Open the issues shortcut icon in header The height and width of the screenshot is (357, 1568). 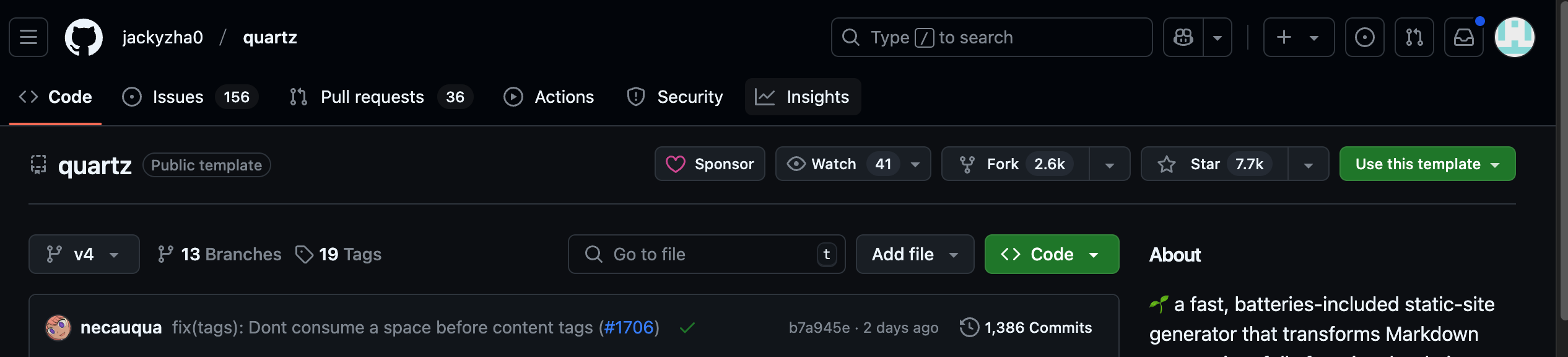(1364, 37)
